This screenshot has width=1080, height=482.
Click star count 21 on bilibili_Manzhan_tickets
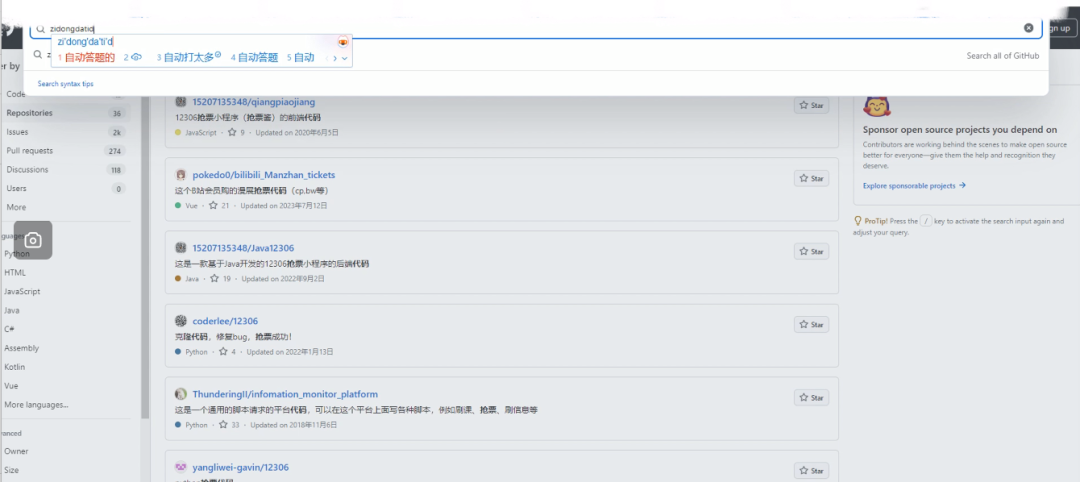coord(219,205)
